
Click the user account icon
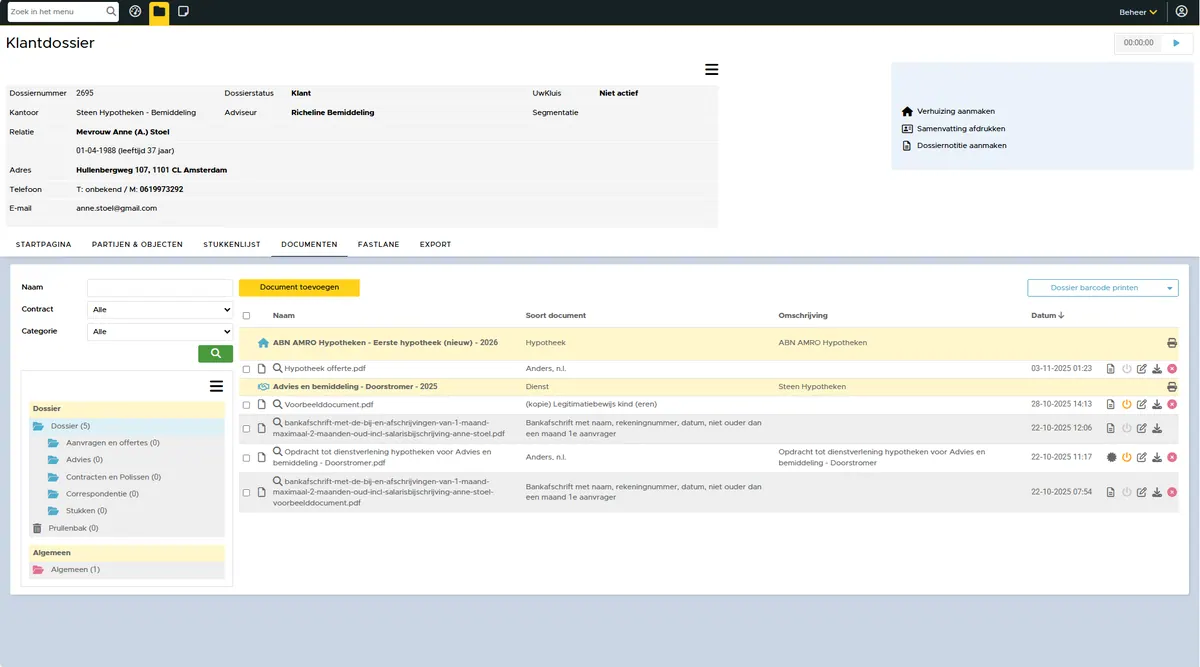(x=1181, y=12)
